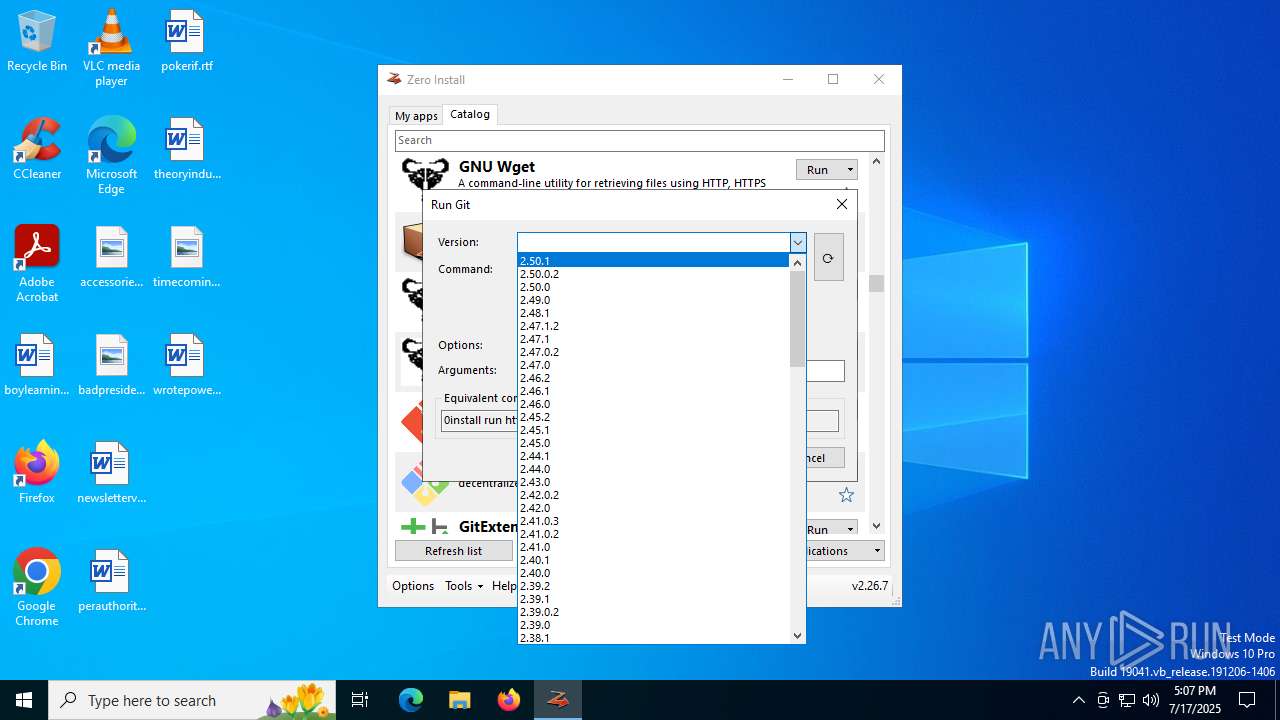This screenshot has height=720, width=1280.
Task: Select version 2.47.1.2 from the list
Action: (654, 326)
